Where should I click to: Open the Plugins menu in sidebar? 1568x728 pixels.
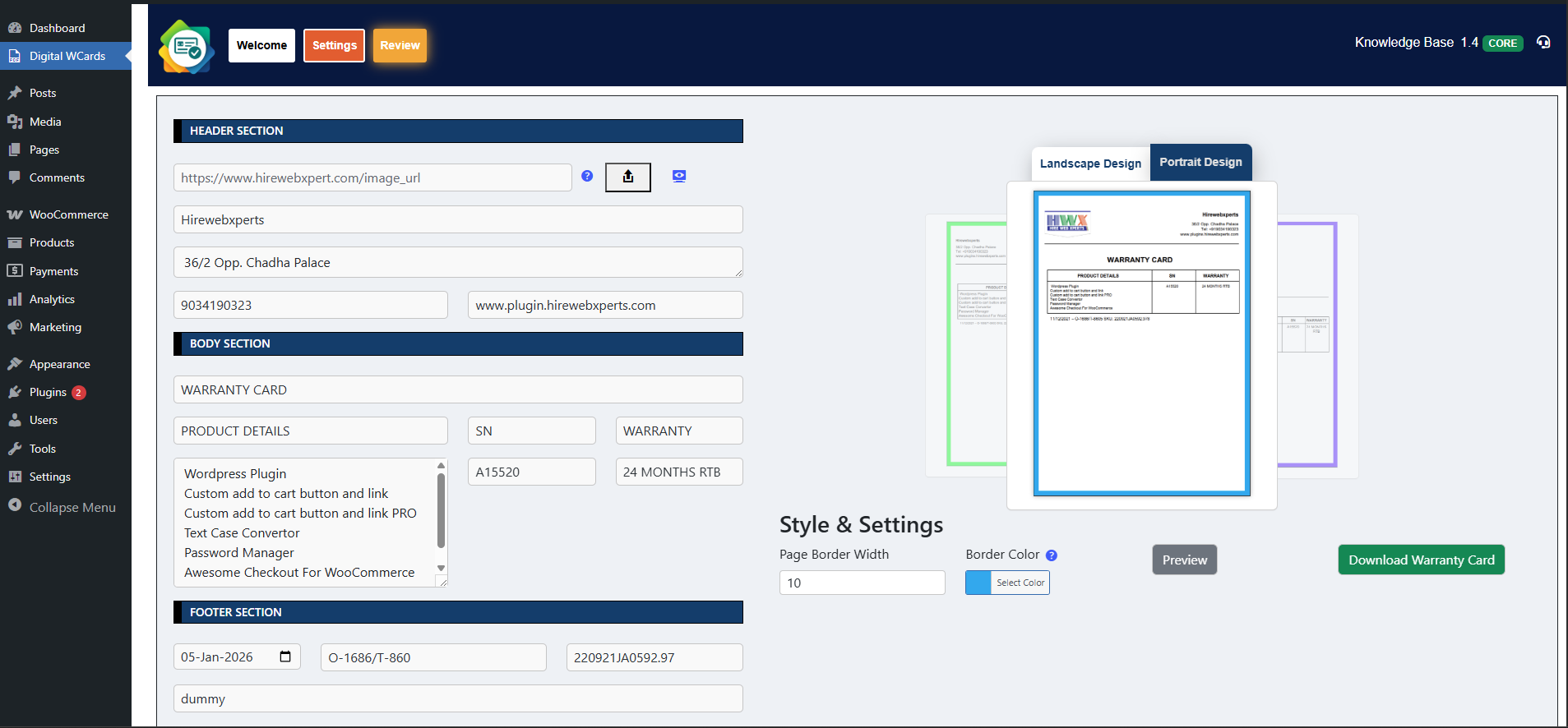[48, 392]
